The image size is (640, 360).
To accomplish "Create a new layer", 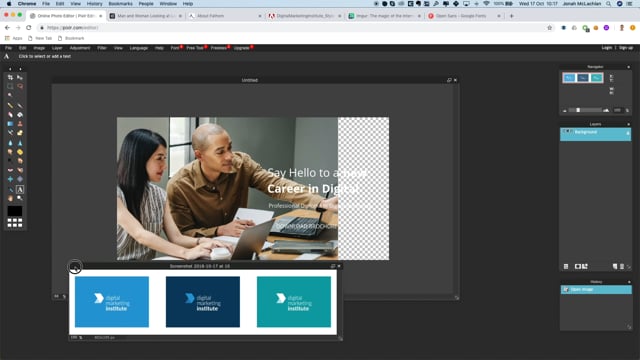I will point(615,267).
